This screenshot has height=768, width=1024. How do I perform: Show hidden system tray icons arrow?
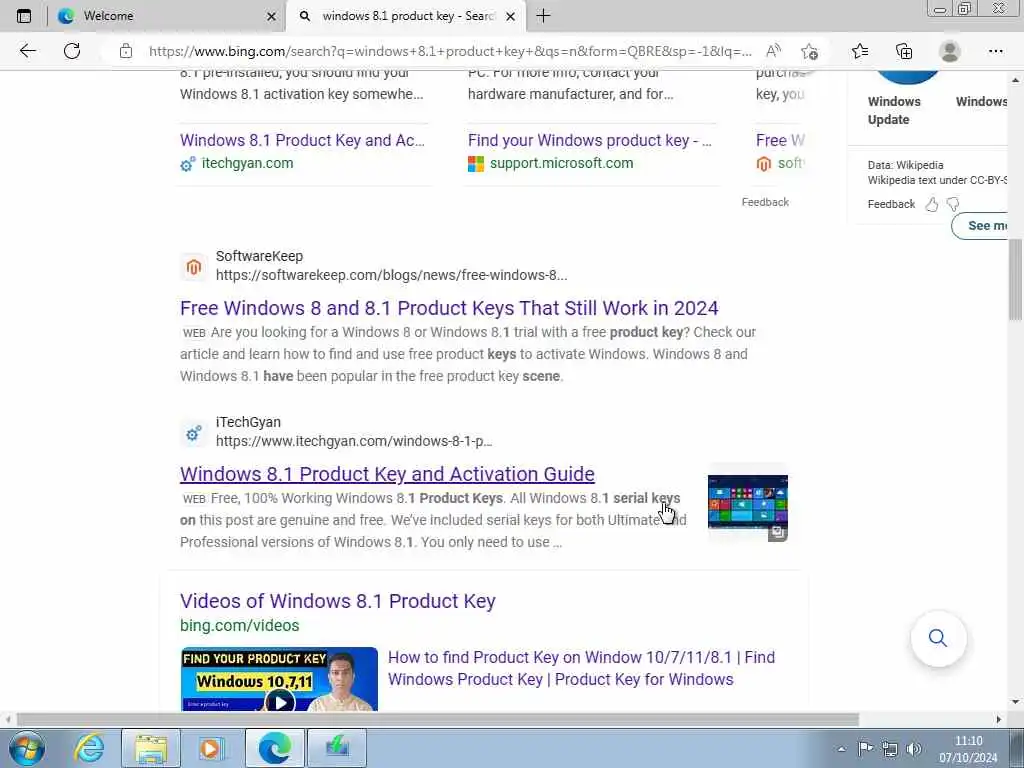point(841,749)
